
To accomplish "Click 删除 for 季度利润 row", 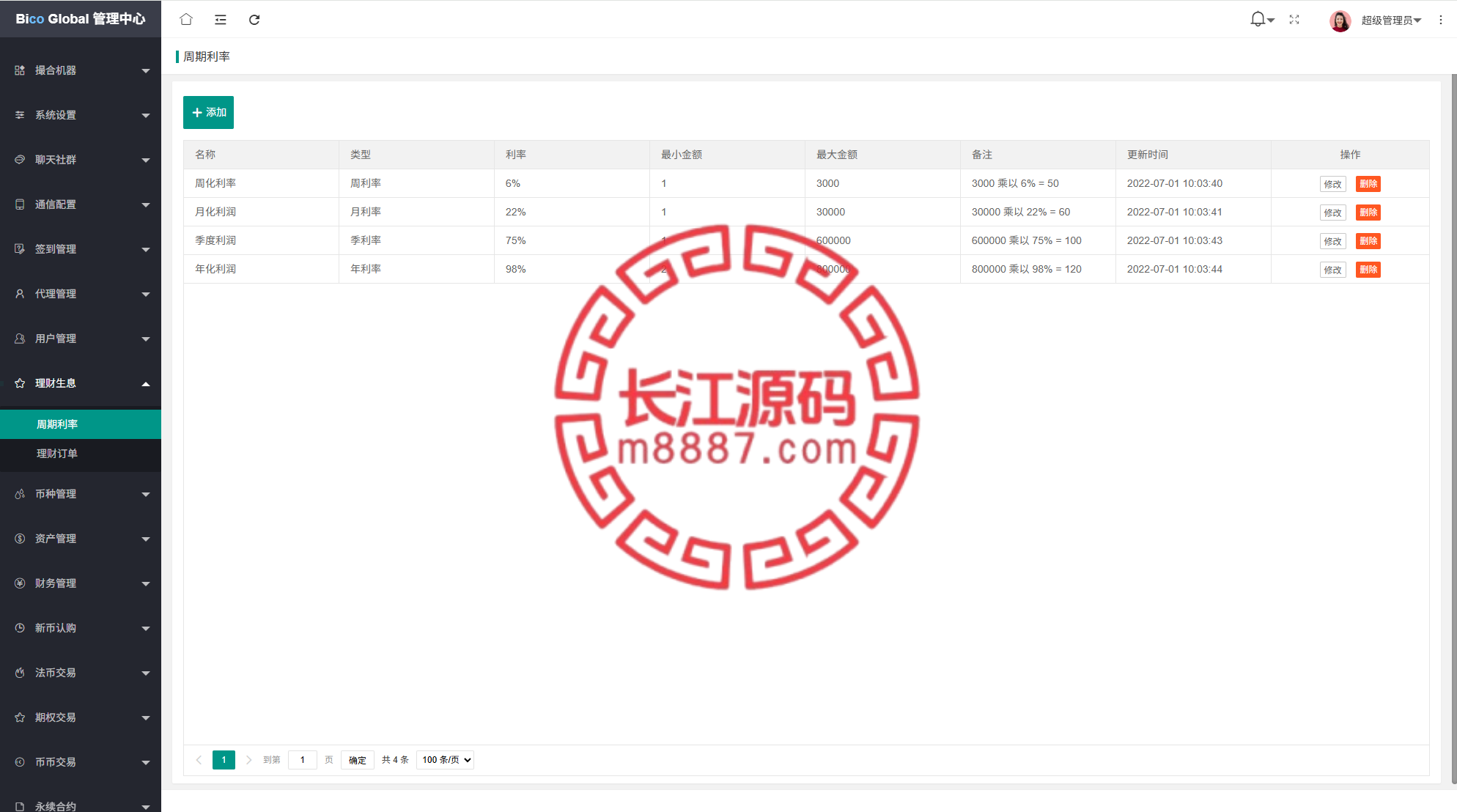I will coord(1368,241).
